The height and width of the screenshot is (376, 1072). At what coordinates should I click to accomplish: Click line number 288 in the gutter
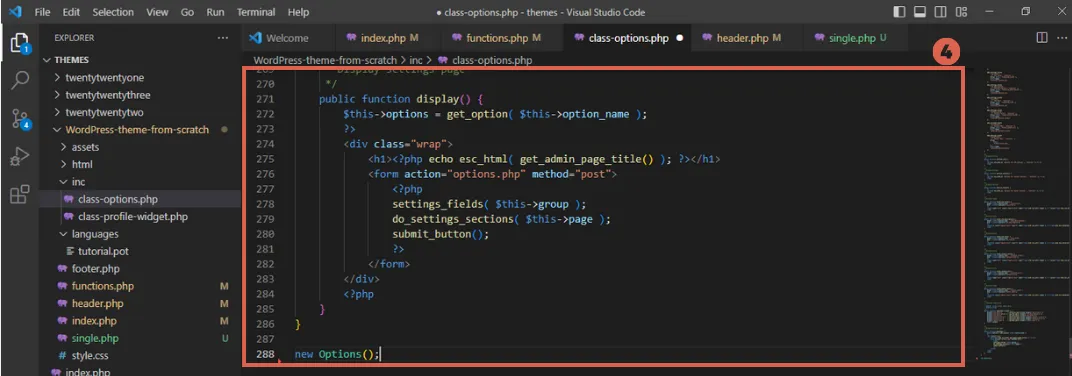coord(265,354)
